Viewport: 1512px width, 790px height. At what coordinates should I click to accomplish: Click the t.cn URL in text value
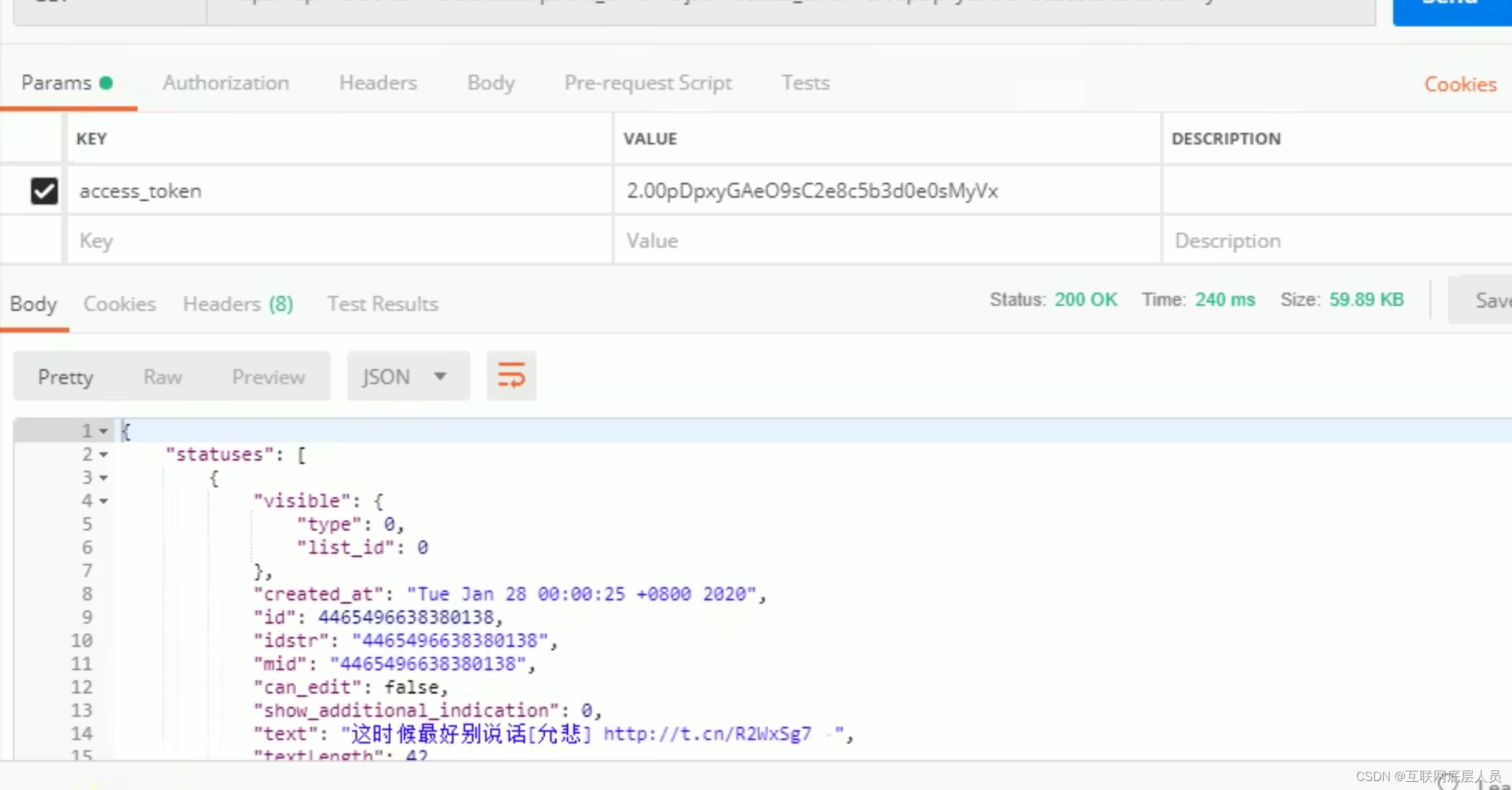click(707, 734)
